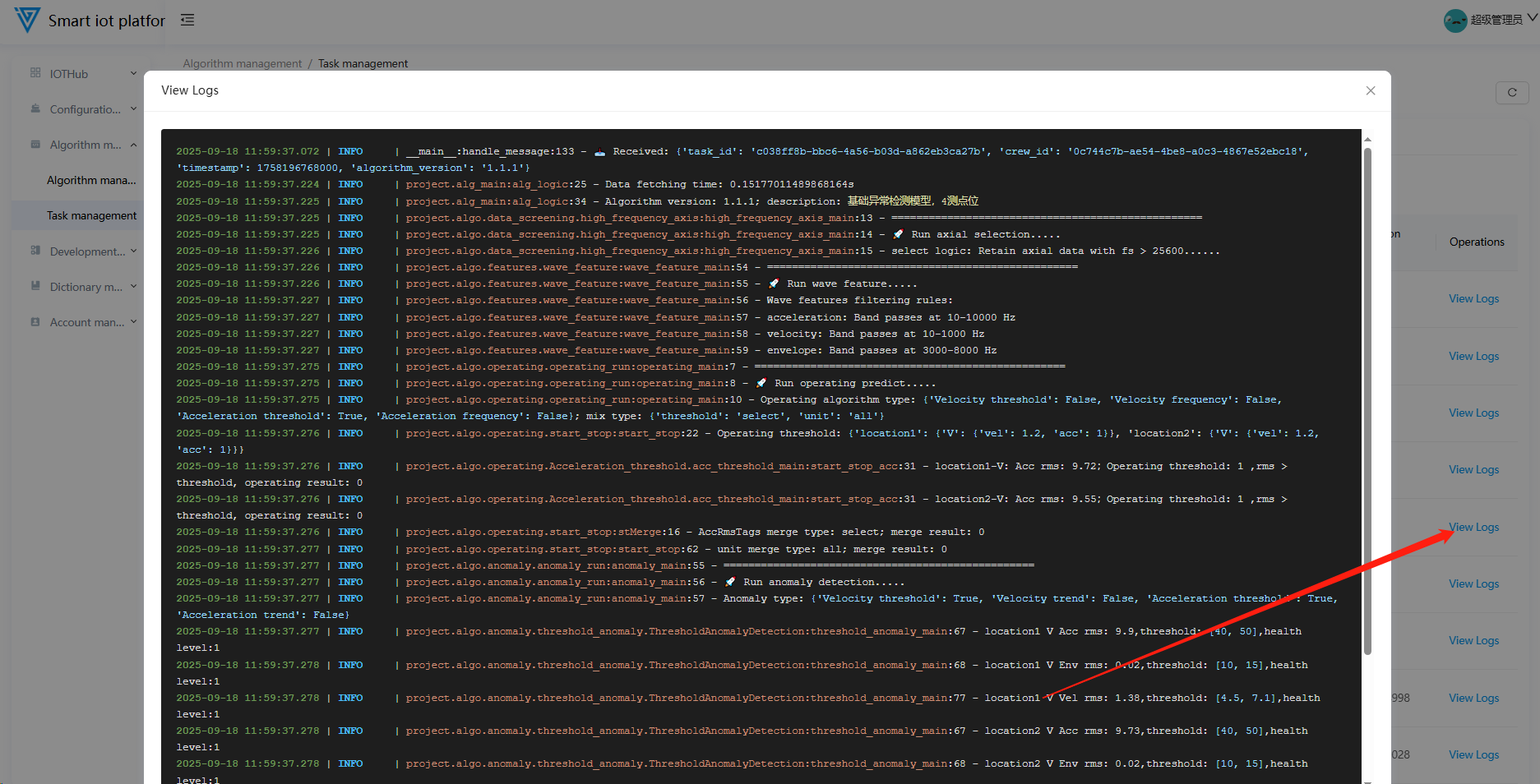Select Task management in the sidebar
1540x784 pixels.
point(91,215)
